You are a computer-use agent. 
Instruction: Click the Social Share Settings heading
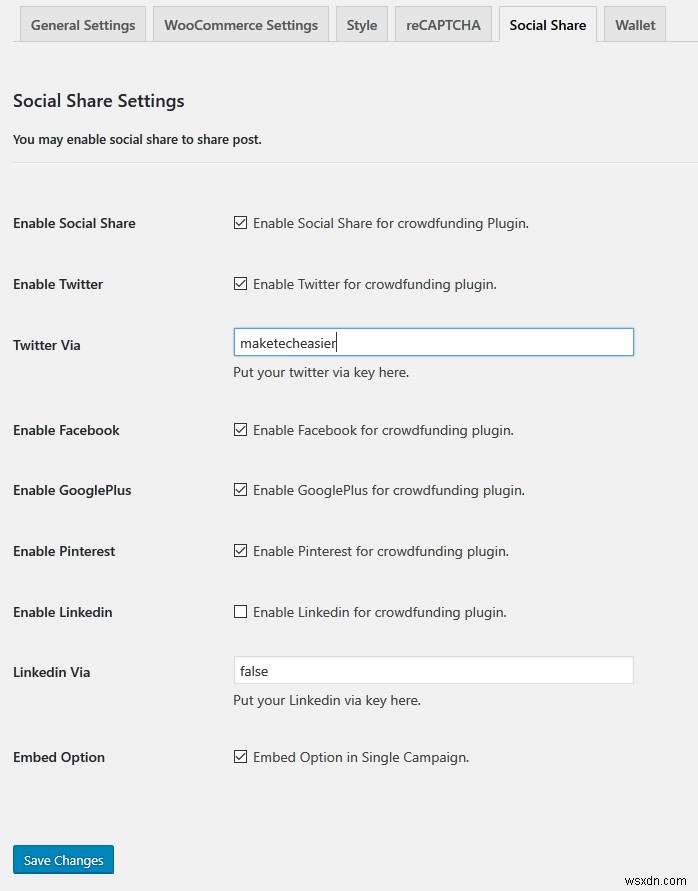98,101
